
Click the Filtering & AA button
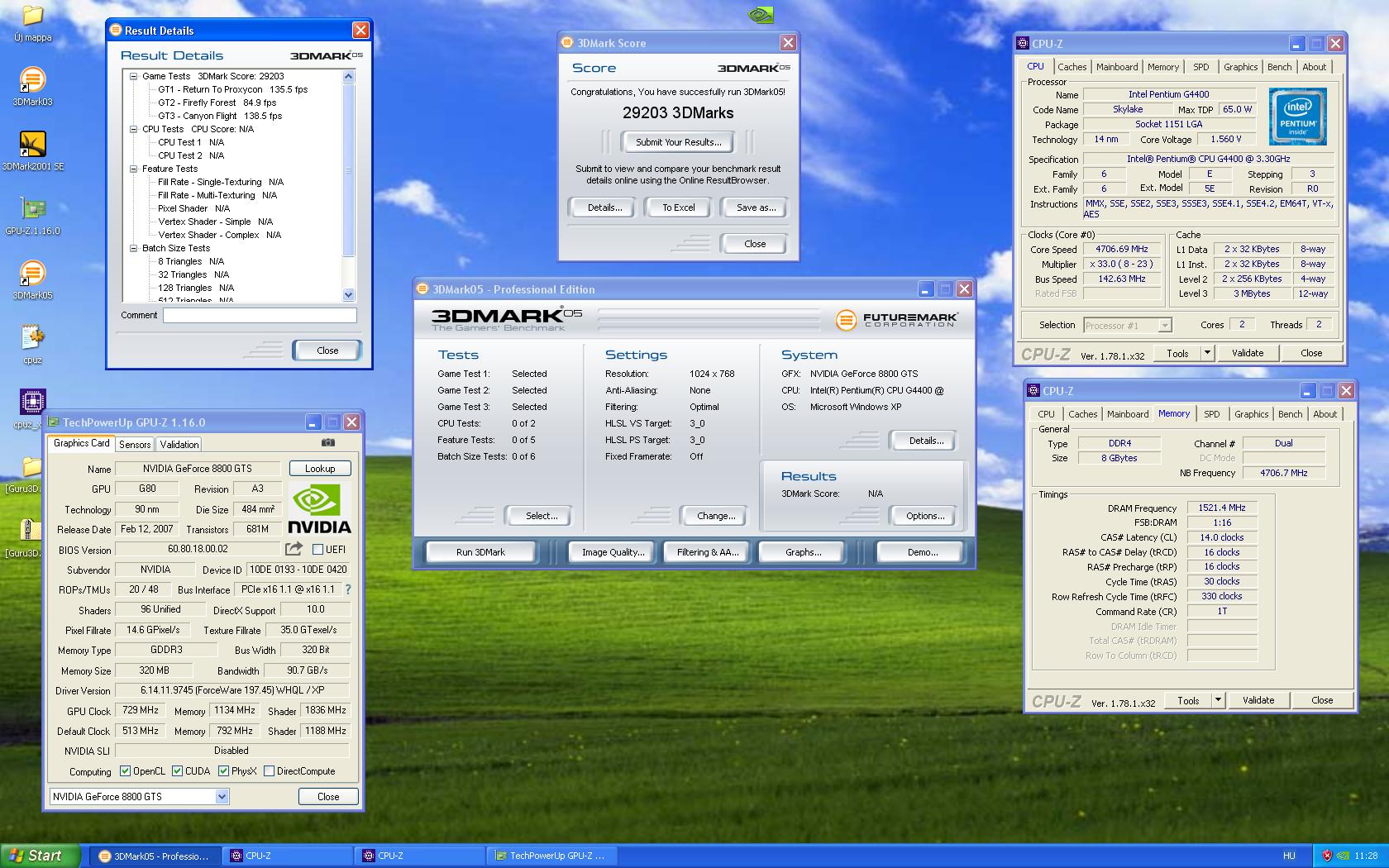click(707, 552)
